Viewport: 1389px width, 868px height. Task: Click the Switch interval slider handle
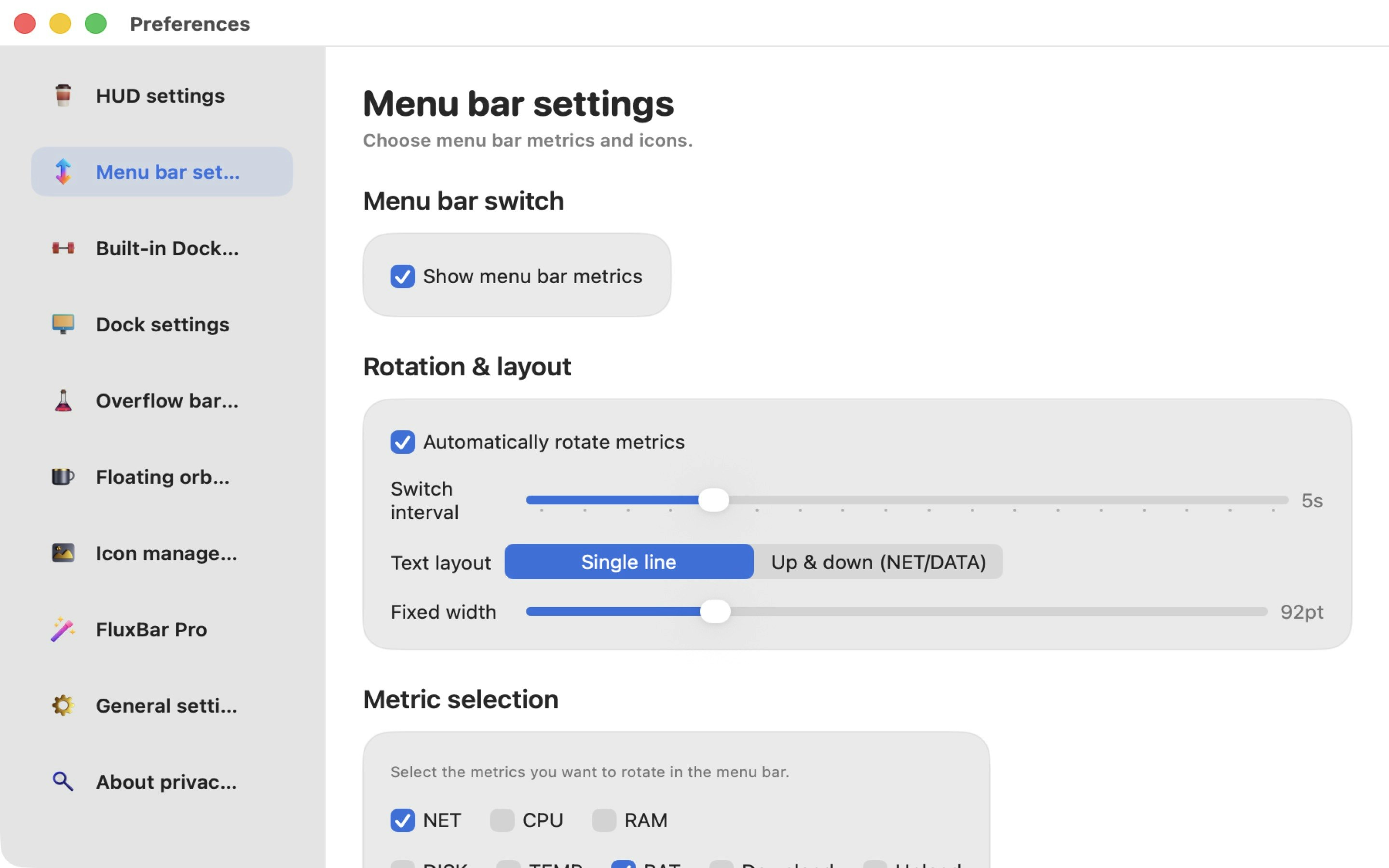713,500
